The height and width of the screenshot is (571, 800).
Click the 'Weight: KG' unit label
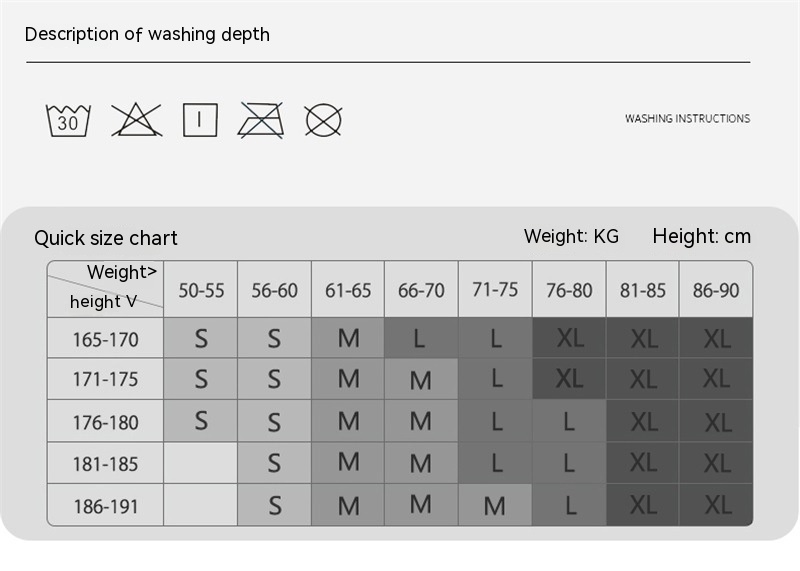tap(571, 236)
